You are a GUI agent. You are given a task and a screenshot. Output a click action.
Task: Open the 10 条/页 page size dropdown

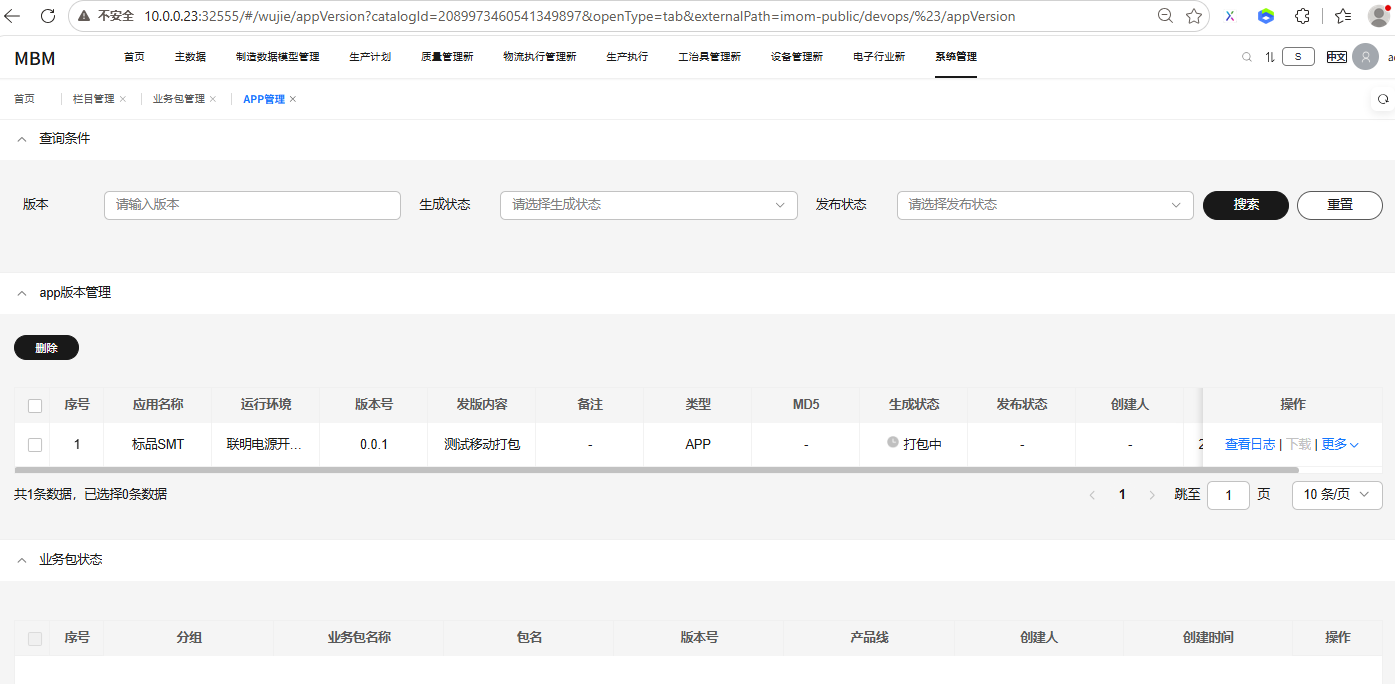[x=1338, y=495]
